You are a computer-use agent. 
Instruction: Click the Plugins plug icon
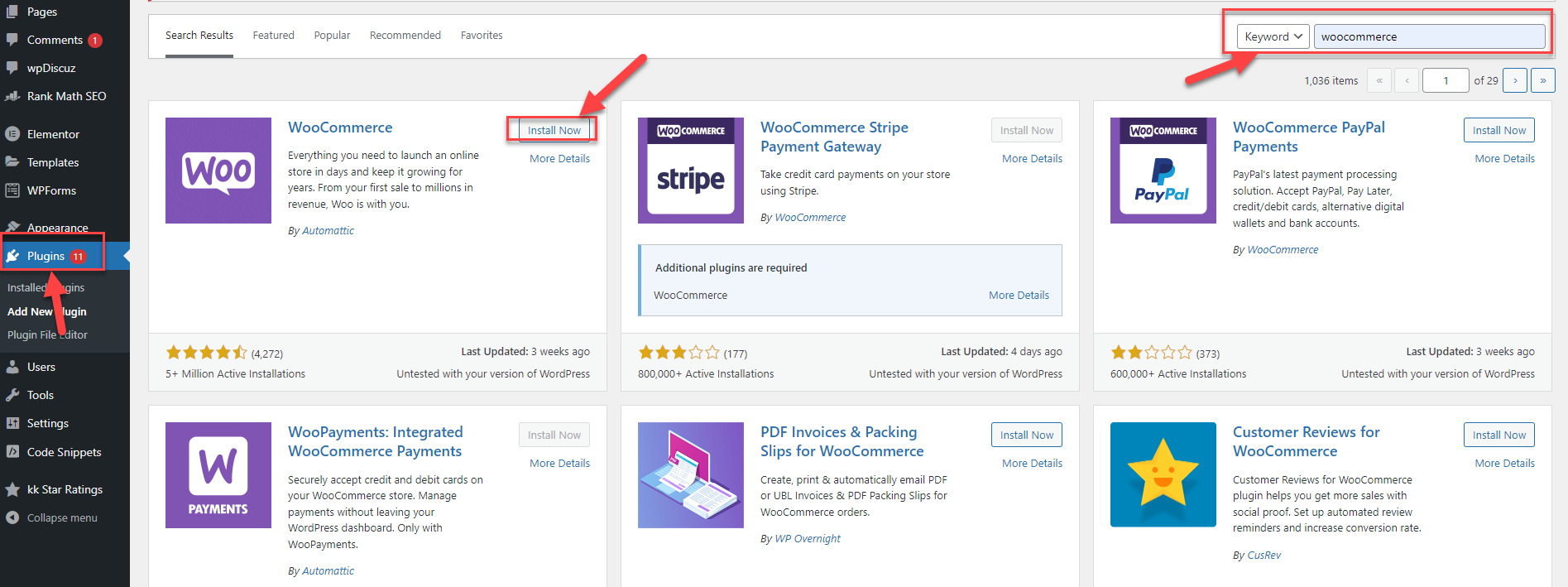pyautogui.click(x=12, y=256)
